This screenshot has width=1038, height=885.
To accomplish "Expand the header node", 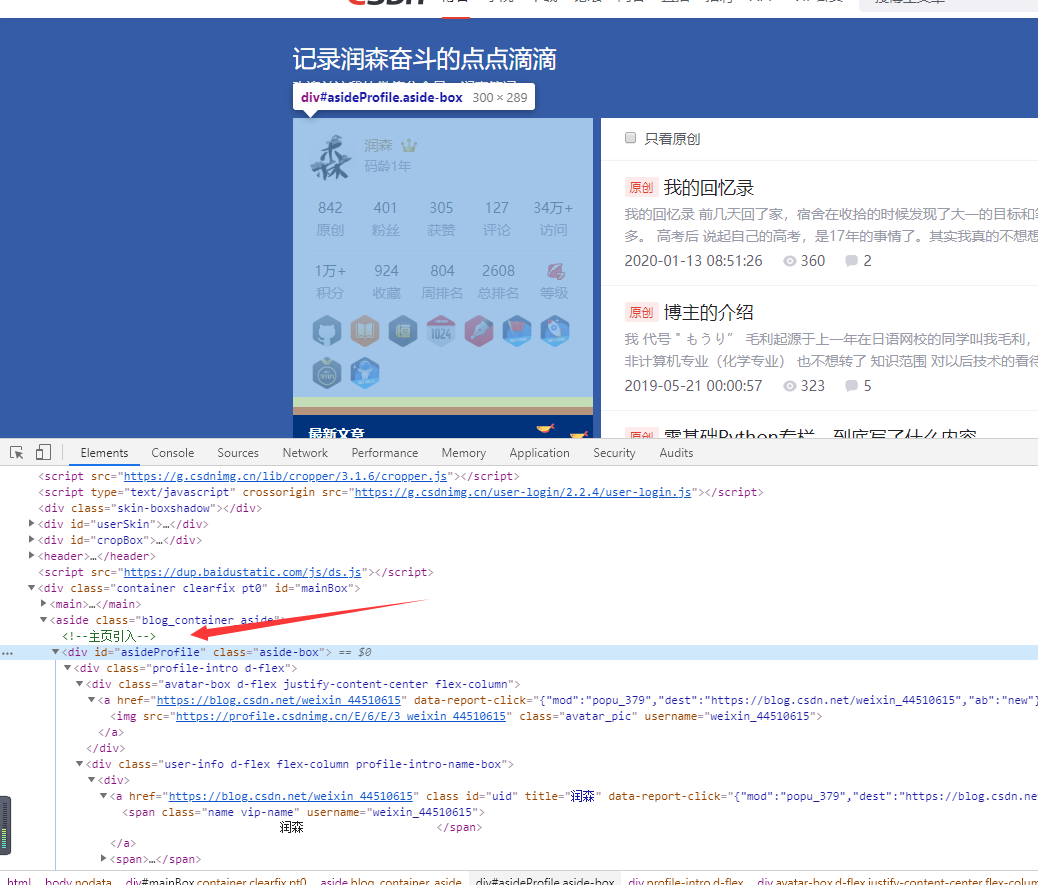I will coord(31,555).
